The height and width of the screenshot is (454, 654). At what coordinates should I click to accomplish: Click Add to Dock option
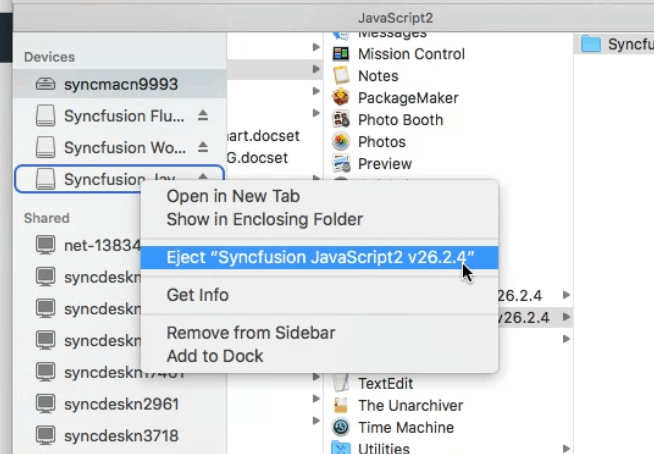[215, 355]
